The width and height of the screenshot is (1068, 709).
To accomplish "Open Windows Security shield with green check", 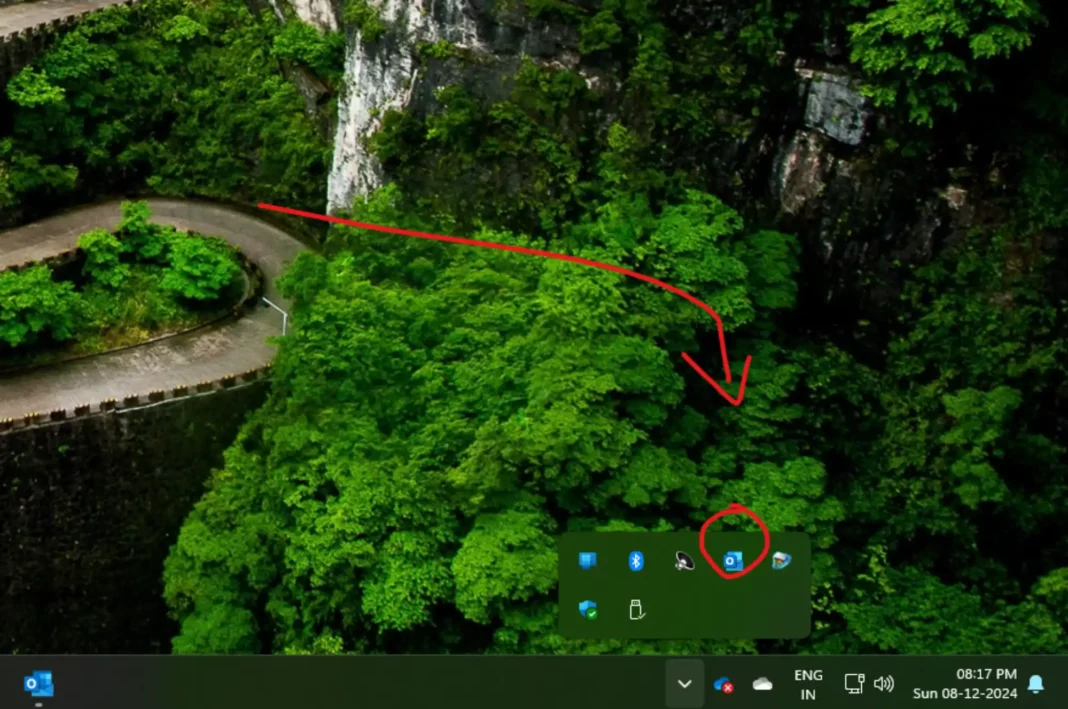I will click(587, 609).
